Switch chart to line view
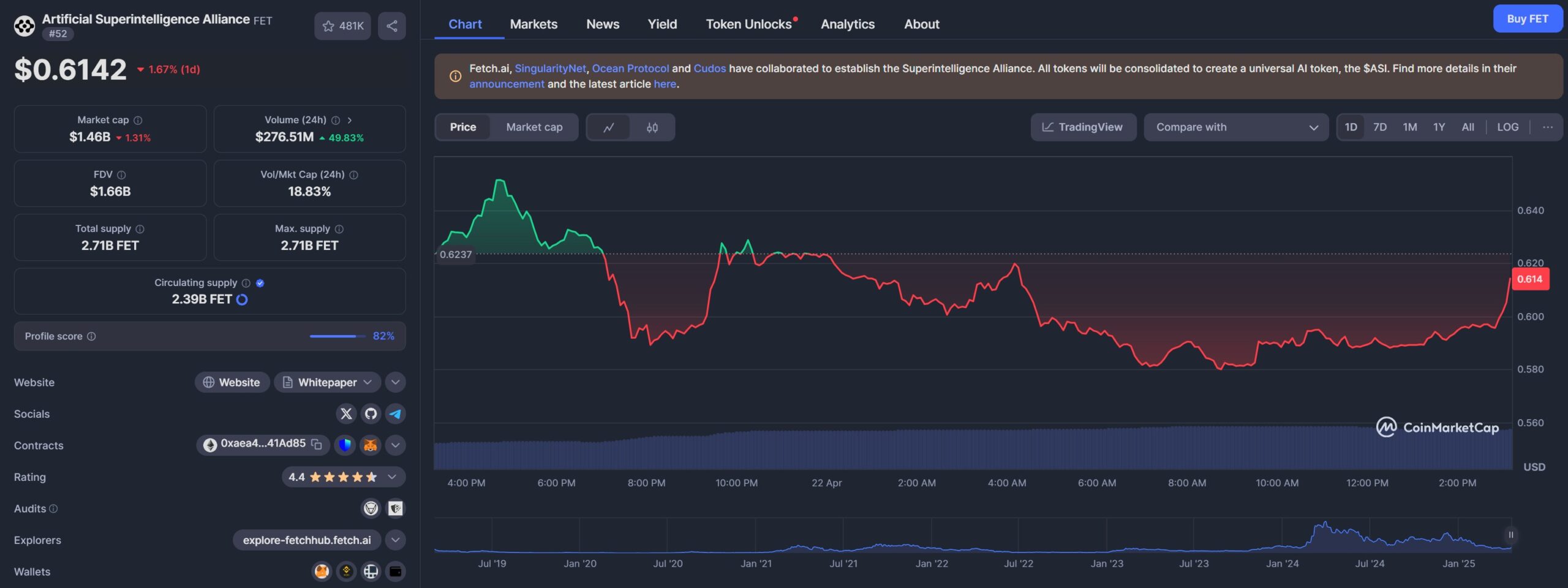Image resolution: width=1568 pixels, height=588 pixels. 609,127
